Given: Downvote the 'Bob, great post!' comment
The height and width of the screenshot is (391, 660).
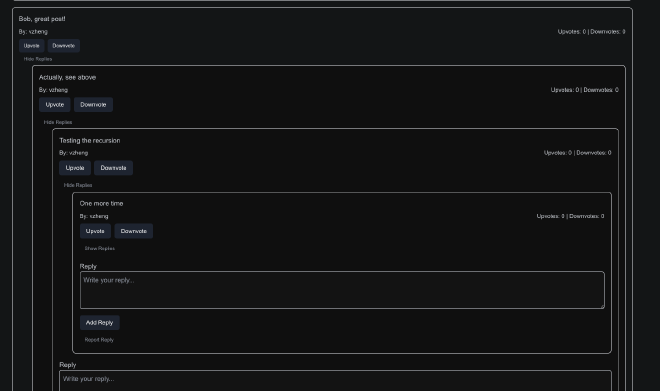Looking at the screenshot, I should tap(64, 45).
